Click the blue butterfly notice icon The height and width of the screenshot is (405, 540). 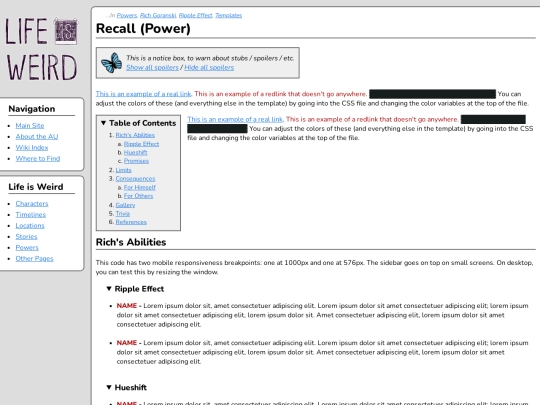coord(112,63)
